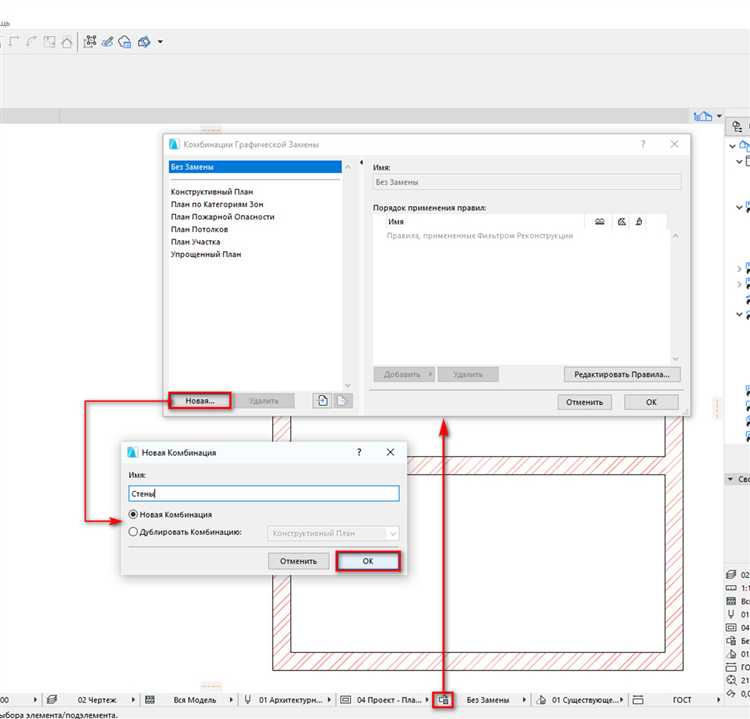Select the 'Дублировать Комбинацию' radio button
Screen dimensions: 750x719
tap(133, 531)
